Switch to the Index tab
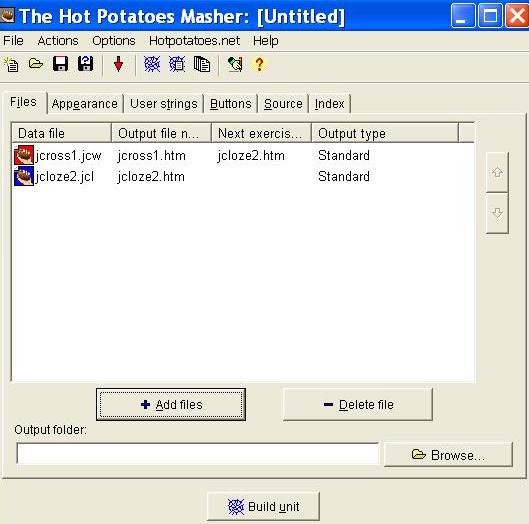 pyautogui.click(x=330, y=104)
